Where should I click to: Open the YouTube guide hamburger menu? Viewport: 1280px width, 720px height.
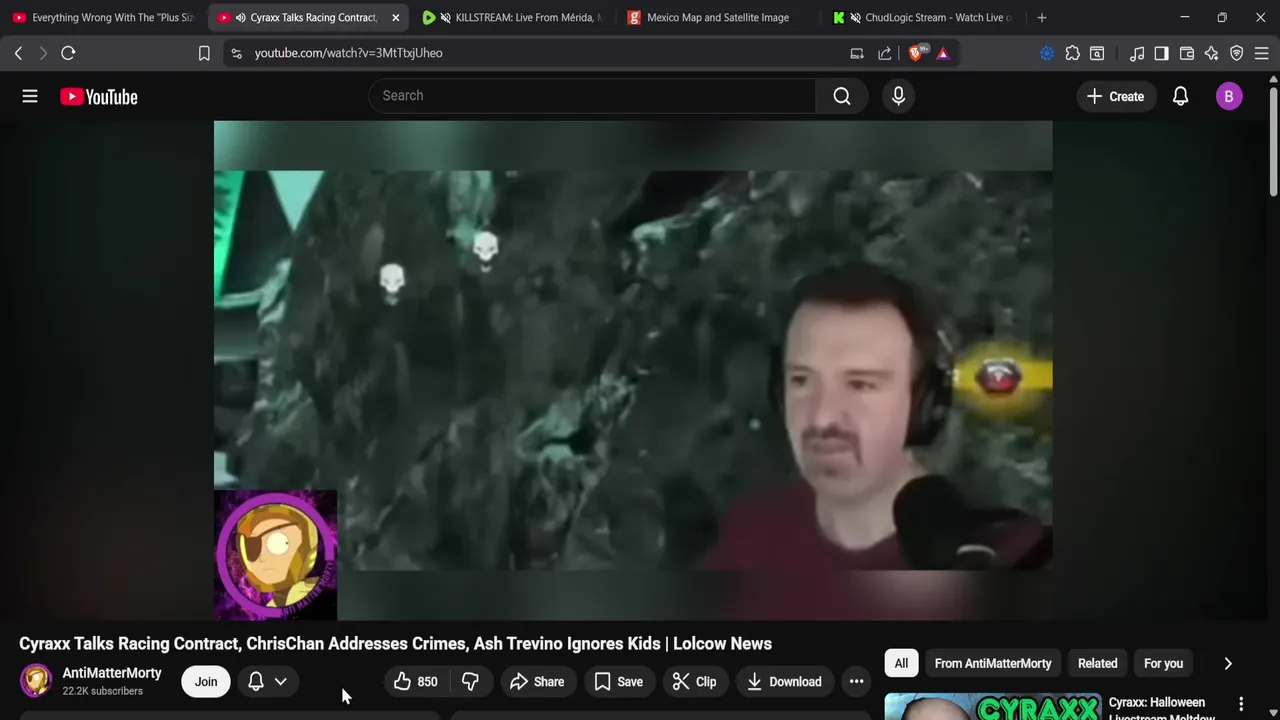click(x=30, y=96)
